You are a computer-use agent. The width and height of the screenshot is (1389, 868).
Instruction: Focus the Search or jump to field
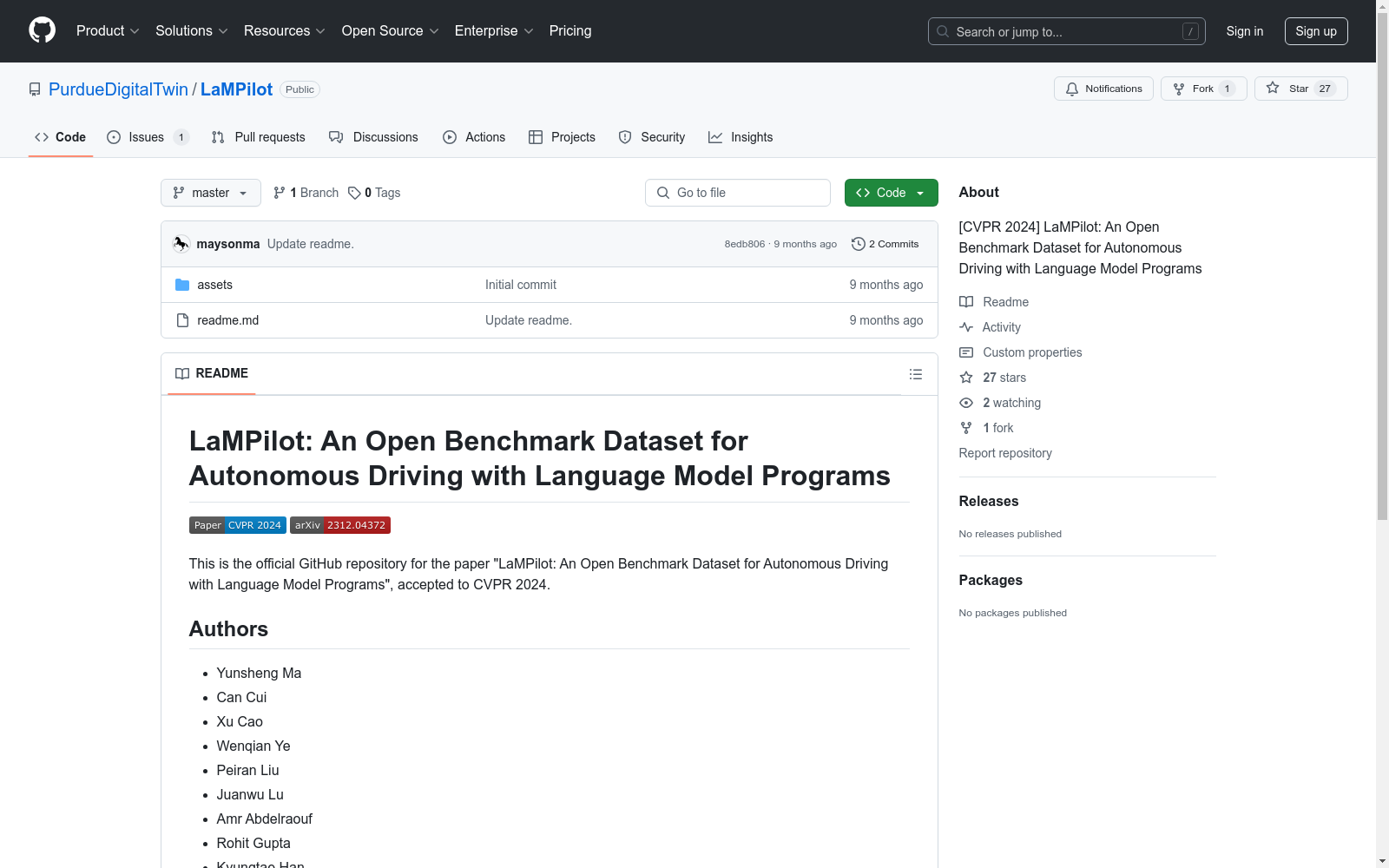1068,31
